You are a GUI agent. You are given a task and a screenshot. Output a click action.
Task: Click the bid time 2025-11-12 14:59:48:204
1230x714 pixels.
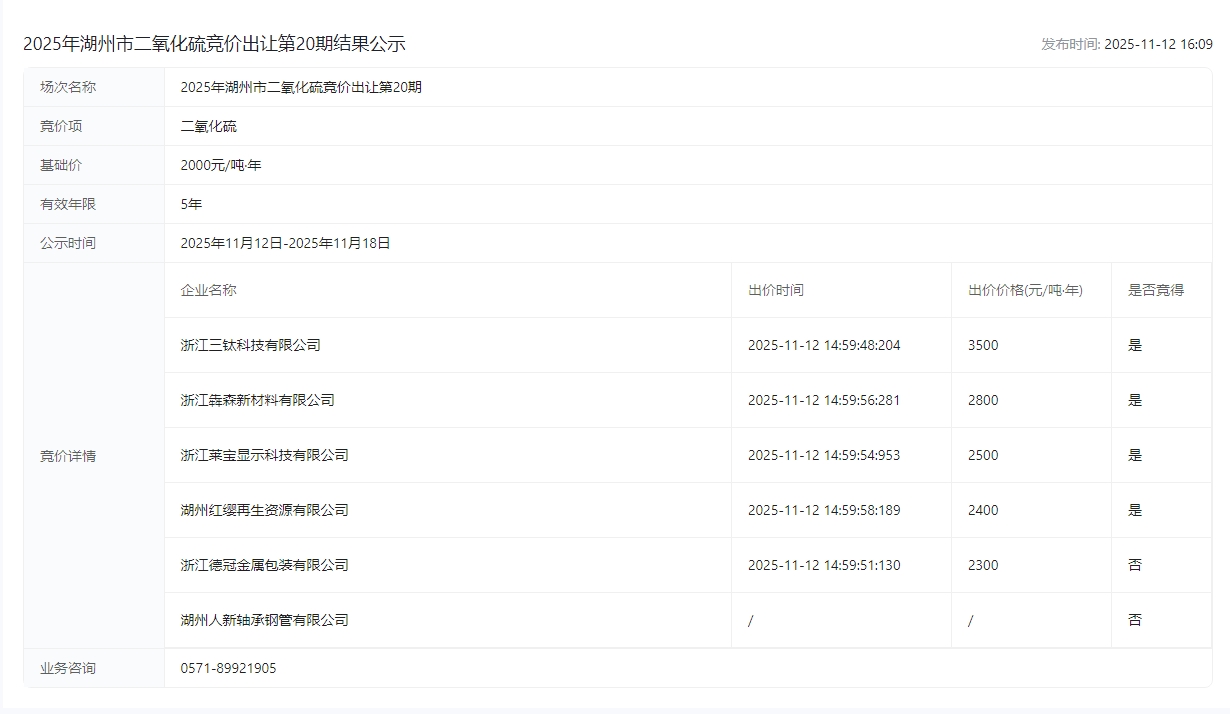point(824,345)
